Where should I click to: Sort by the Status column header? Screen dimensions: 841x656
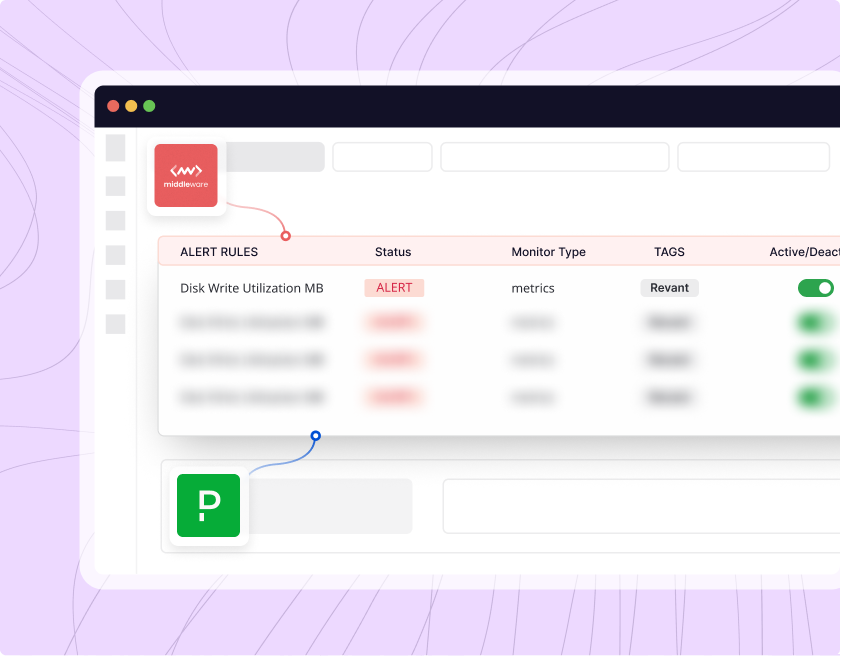pyautogui.click(x=393, y=252)
